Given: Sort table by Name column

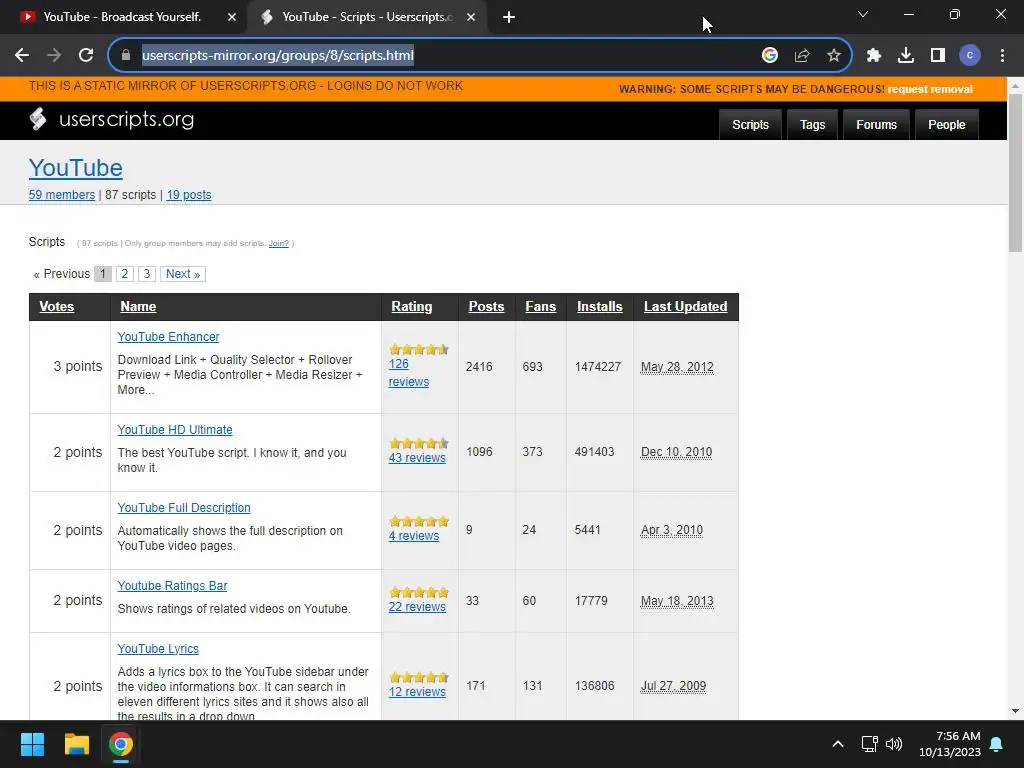Looking at the screenshot, I should (138, 306).
